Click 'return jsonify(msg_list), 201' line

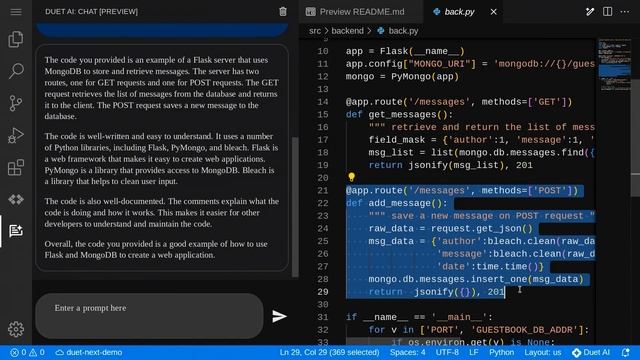(x=451, y=165)
